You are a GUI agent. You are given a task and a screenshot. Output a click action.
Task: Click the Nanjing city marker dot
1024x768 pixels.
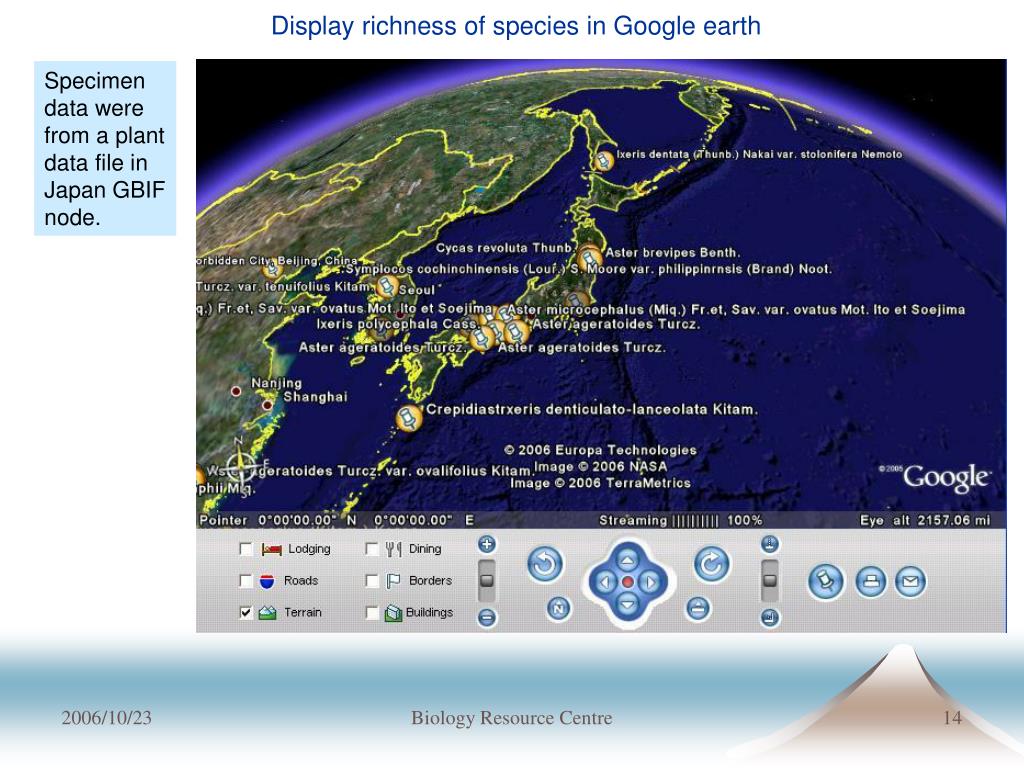(x=236, y=391)
